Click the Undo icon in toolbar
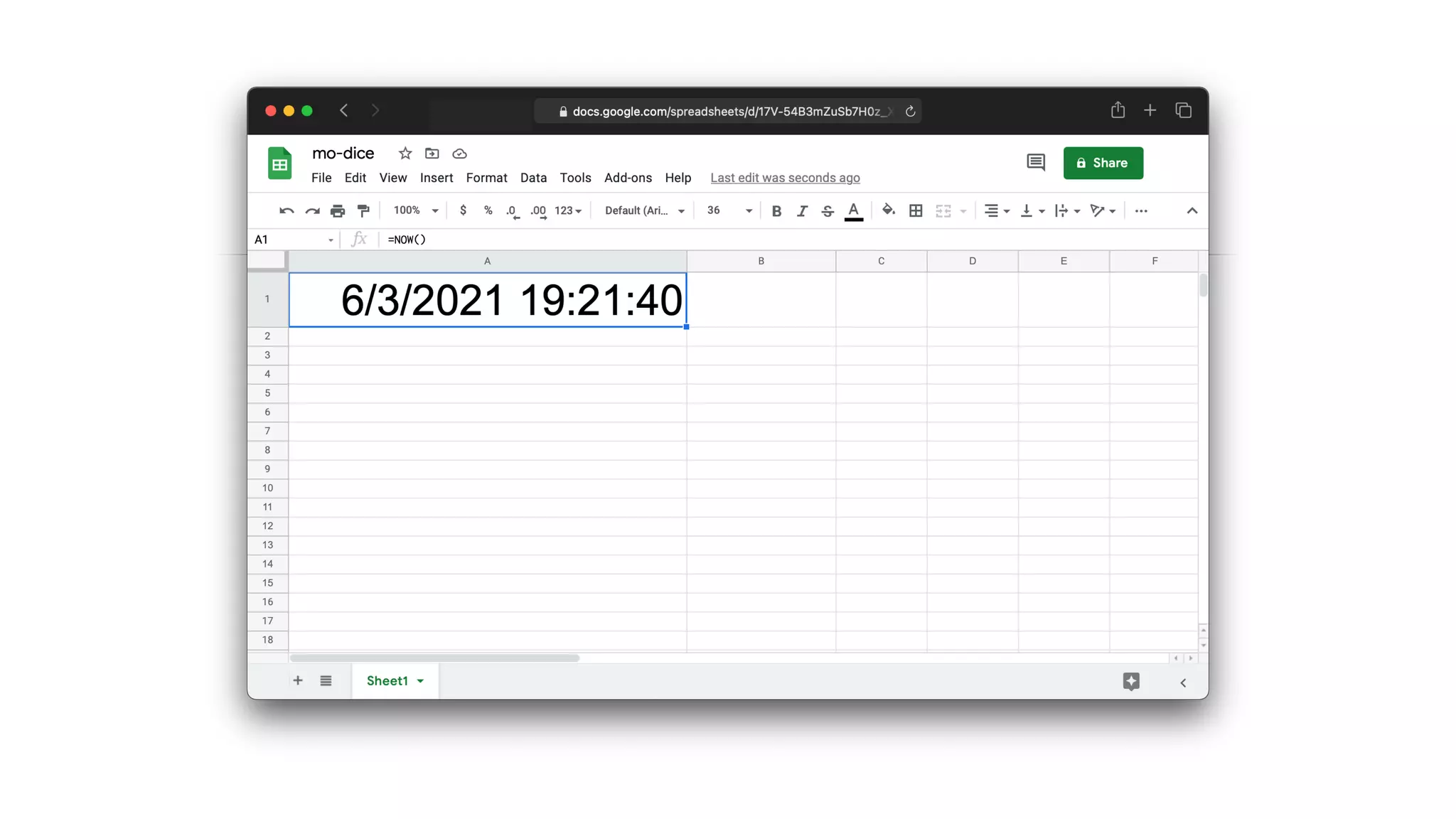Screen dimensions: 1456x819 pos(287,210)
